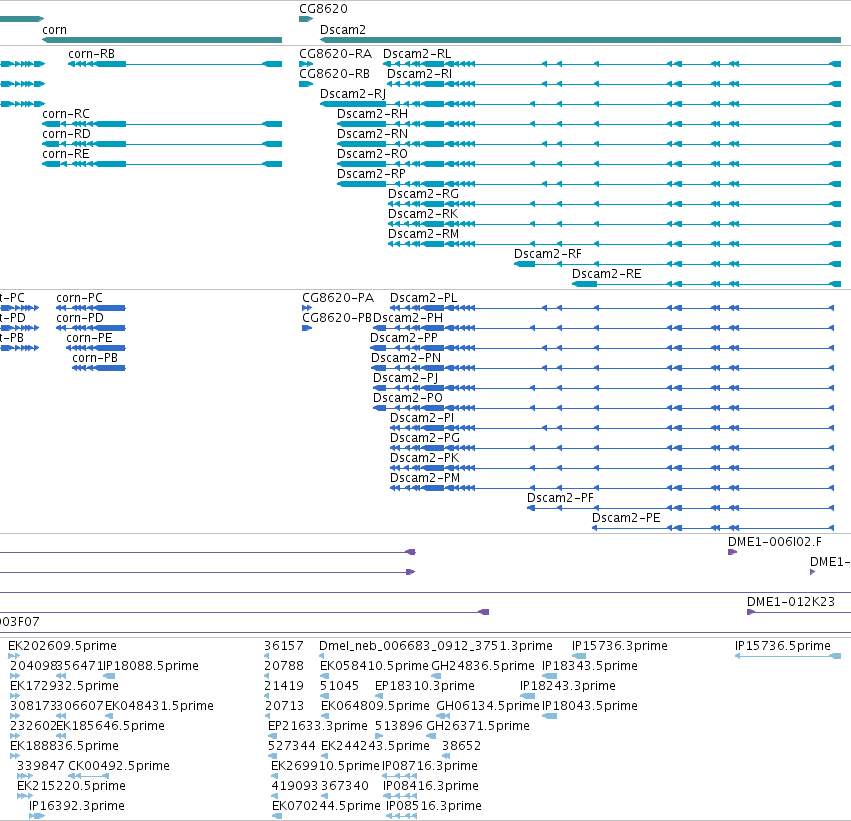Image resolution: width=851 pixels, height=821 pixels.
Task: Select the Dscam2 gene name above the transcripts
Action: [x=342, y=30]
